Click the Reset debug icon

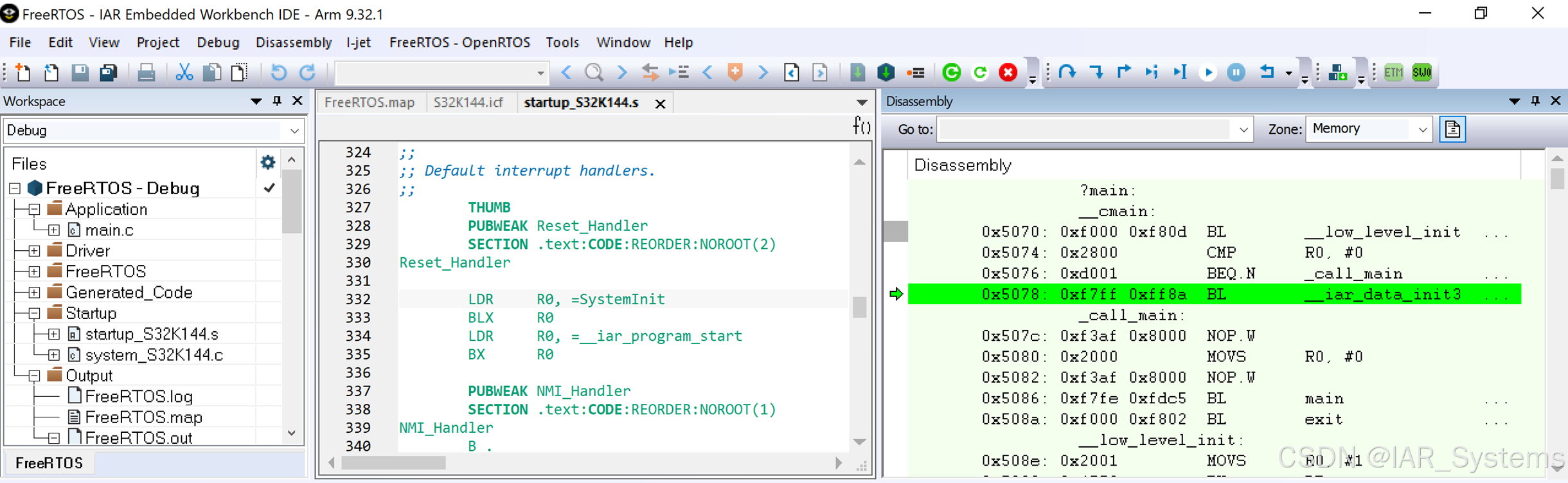1267,72
